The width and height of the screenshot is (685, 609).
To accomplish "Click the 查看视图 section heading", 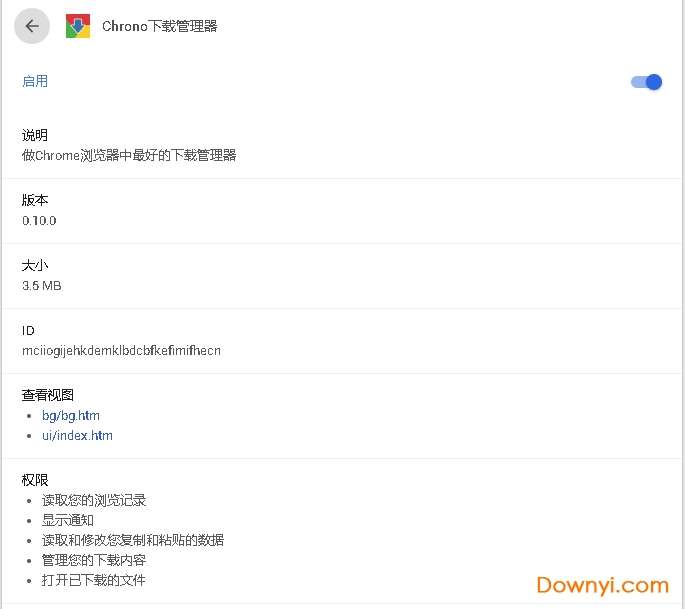I will pos(48,395).
